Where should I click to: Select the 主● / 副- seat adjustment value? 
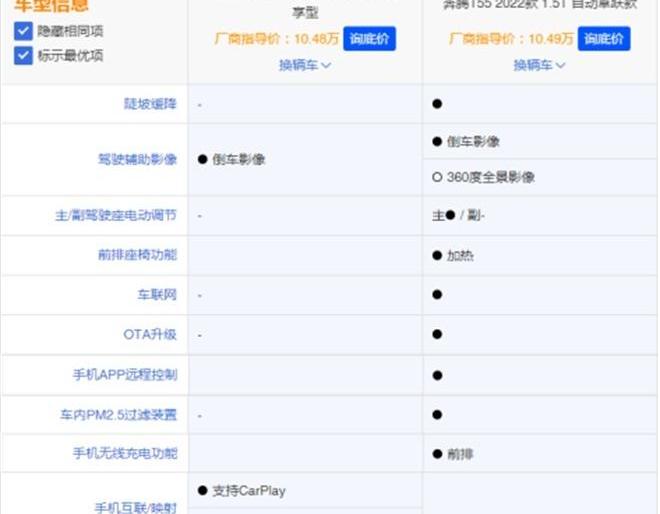[x=458, y=216]
